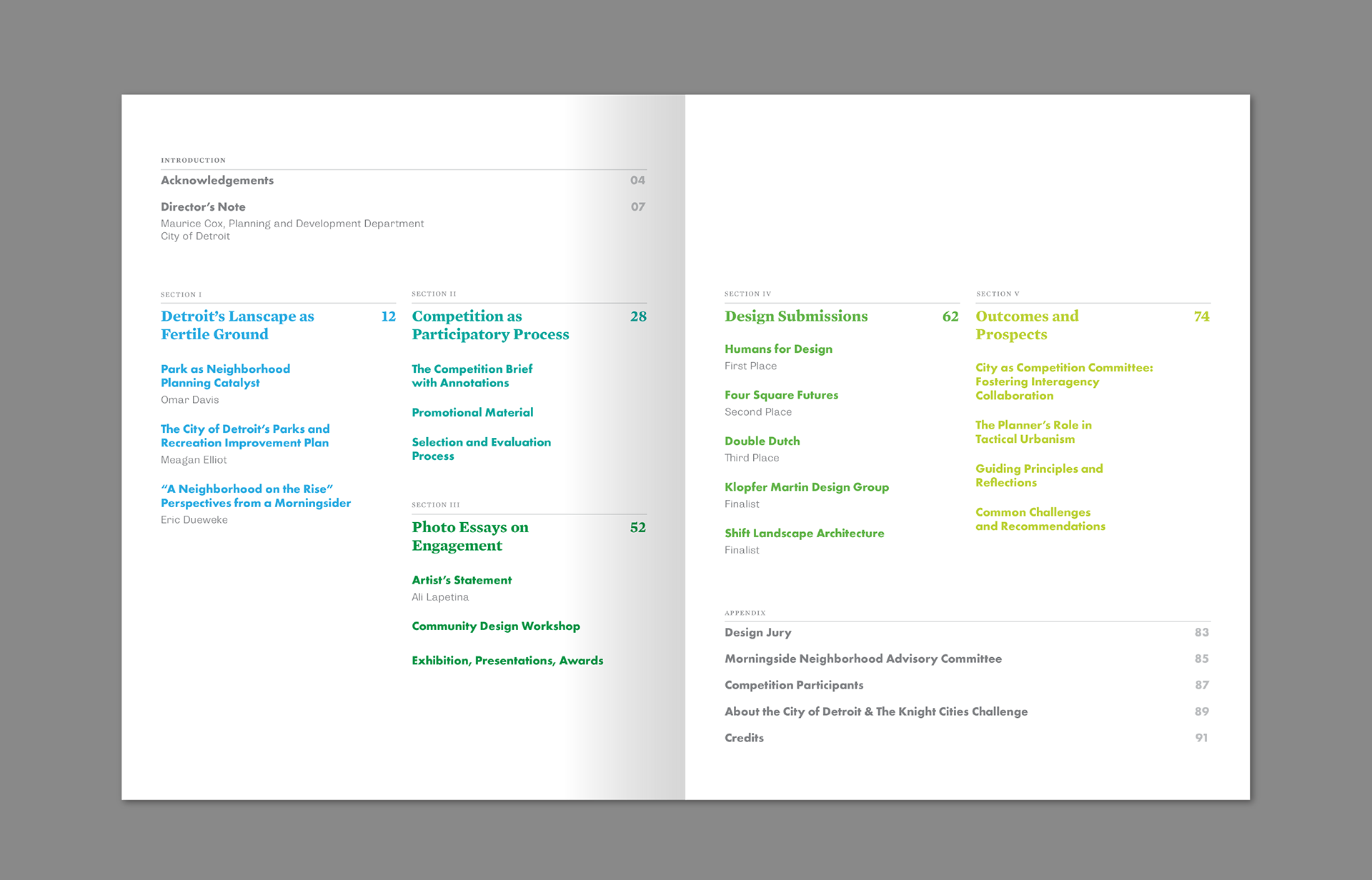The image size is (1372, 880).
Task: Click 'Four Square Futures' entry
Action: click(x=781, y=395)
